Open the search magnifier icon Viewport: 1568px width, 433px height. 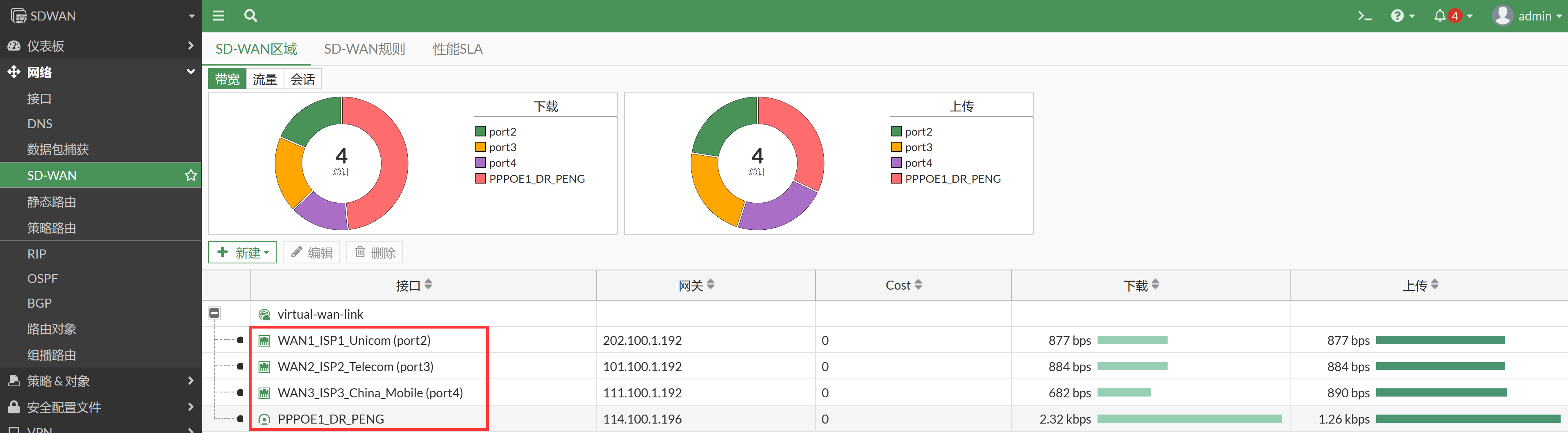pyautogui.click(x=250, y=16)
